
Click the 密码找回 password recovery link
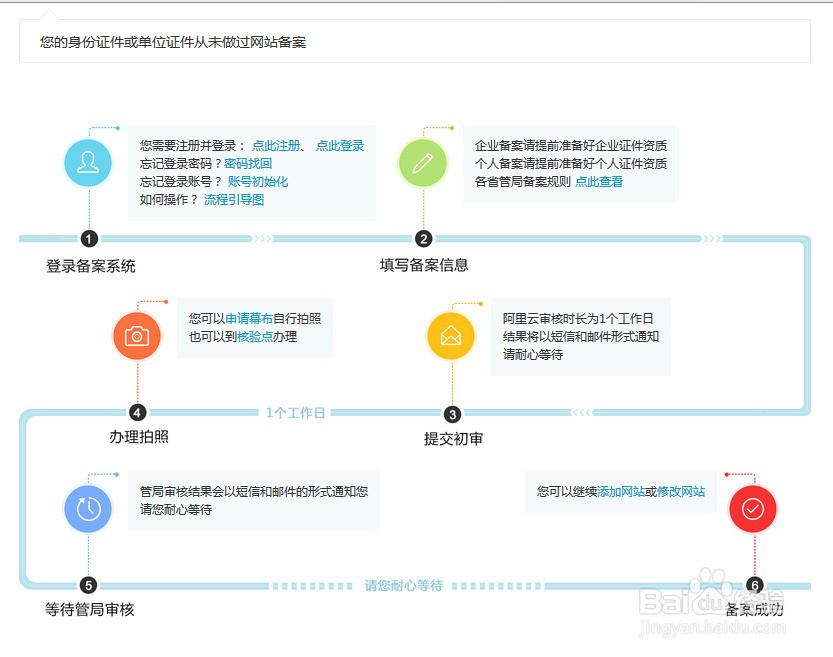point(248,164)
